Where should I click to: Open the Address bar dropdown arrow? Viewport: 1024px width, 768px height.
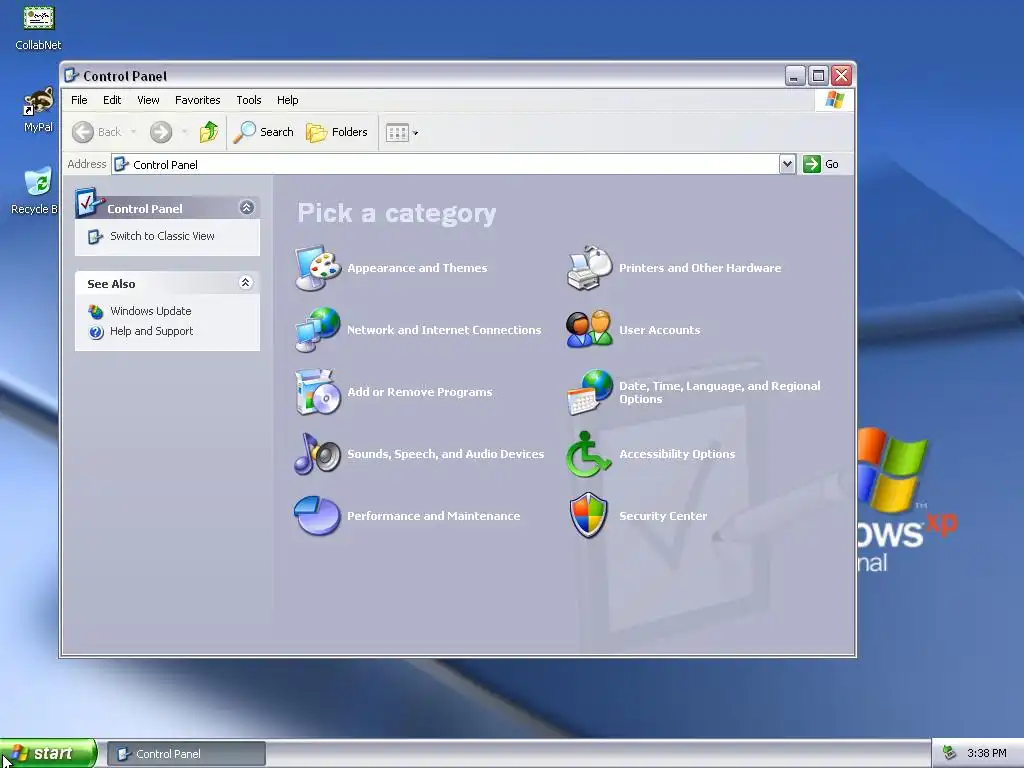pyautogui.click(x=787, y=164)
